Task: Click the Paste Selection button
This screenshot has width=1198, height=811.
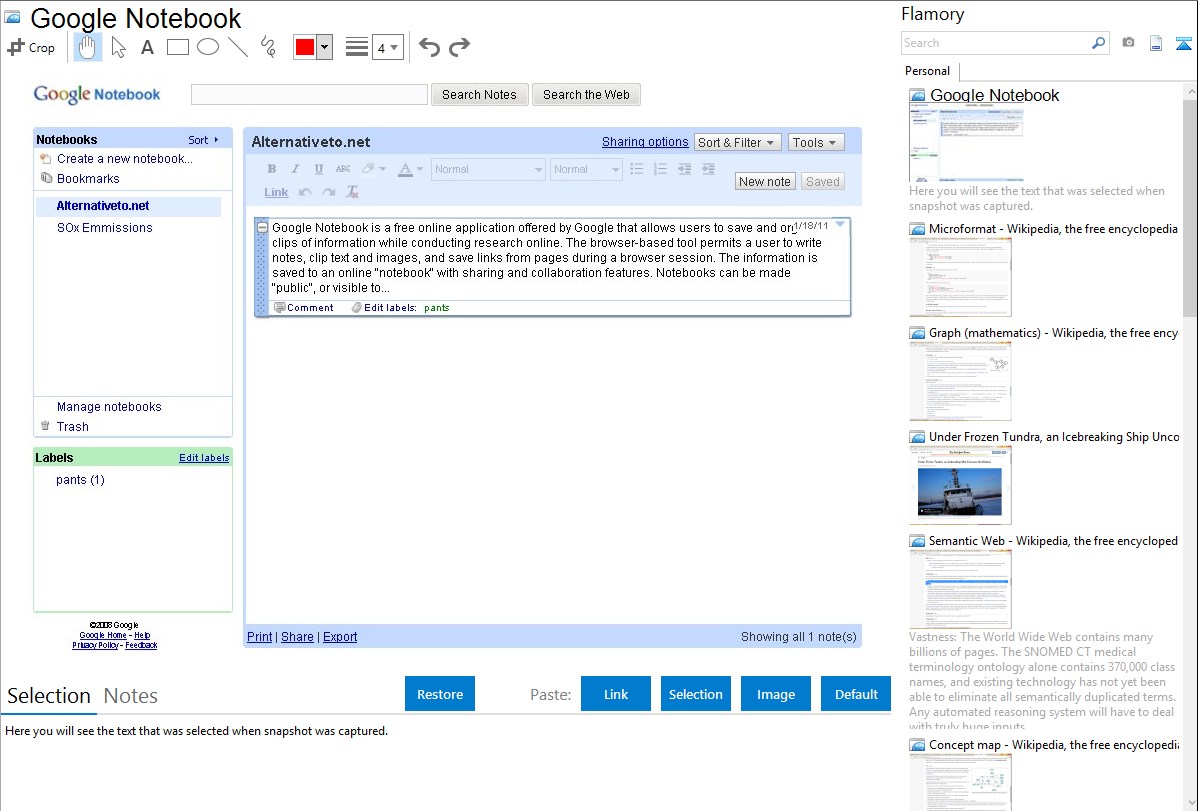Action: pyautogui.click(x=695, y=694)
